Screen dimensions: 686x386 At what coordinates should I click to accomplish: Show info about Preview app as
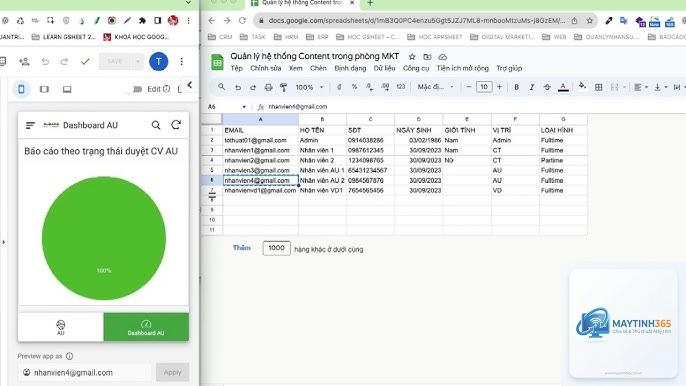click(70, 356)
